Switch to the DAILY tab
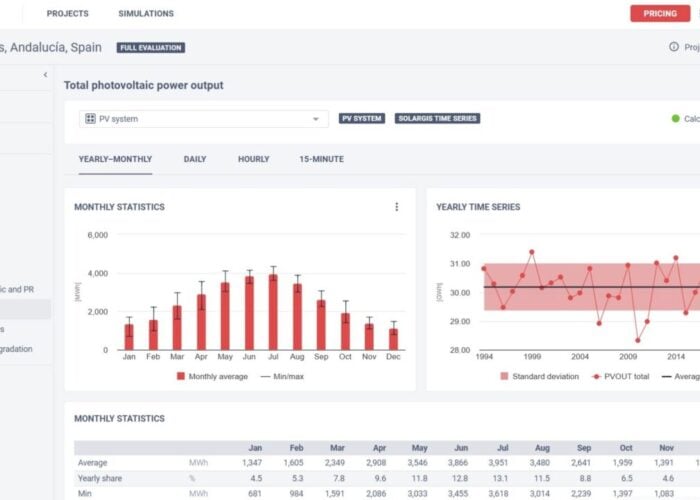Image resolution: width=700 pixels, height=500 pixels. point(195,159)
